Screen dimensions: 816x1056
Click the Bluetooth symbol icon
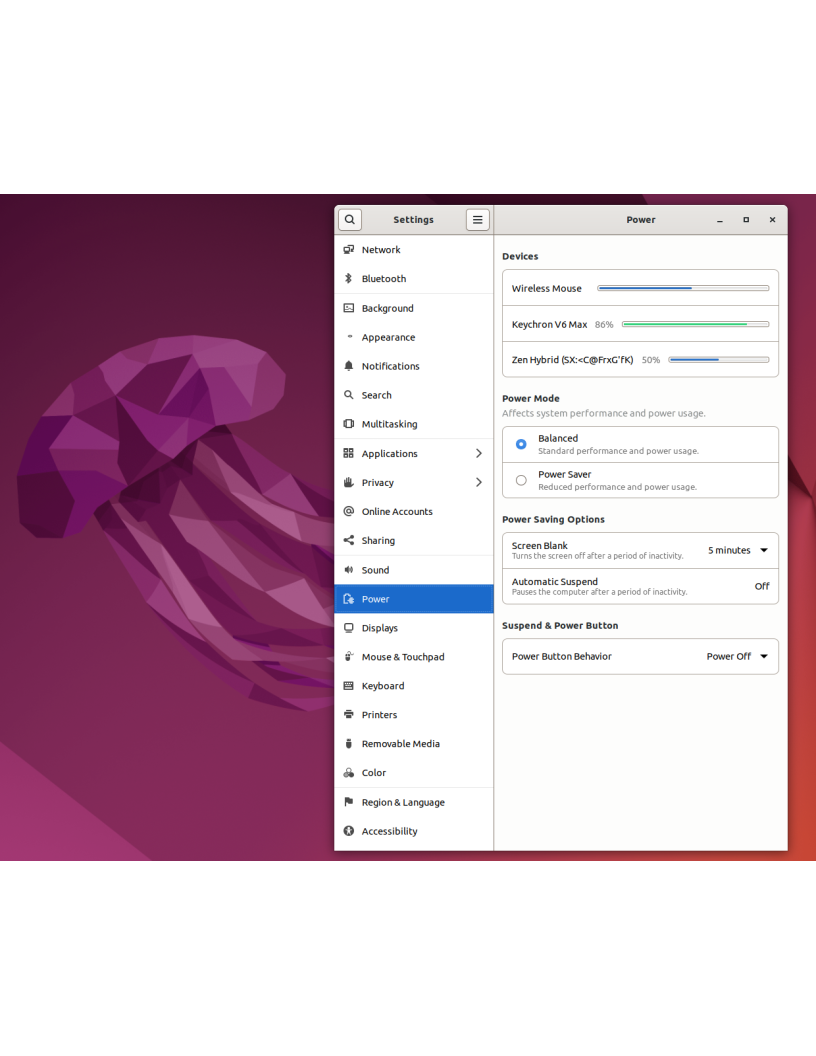(349, 279)
